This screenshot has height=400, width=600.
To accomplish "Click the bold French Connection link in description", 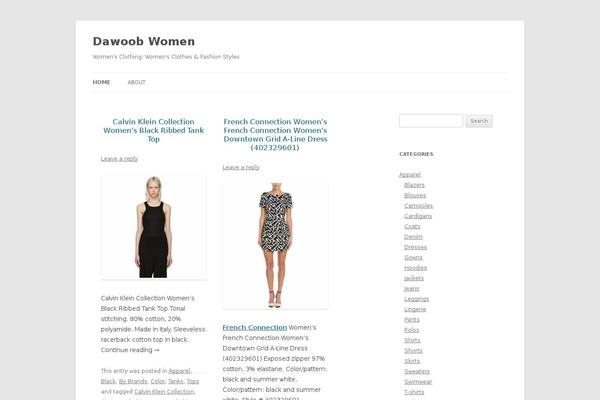I will 254,328.
